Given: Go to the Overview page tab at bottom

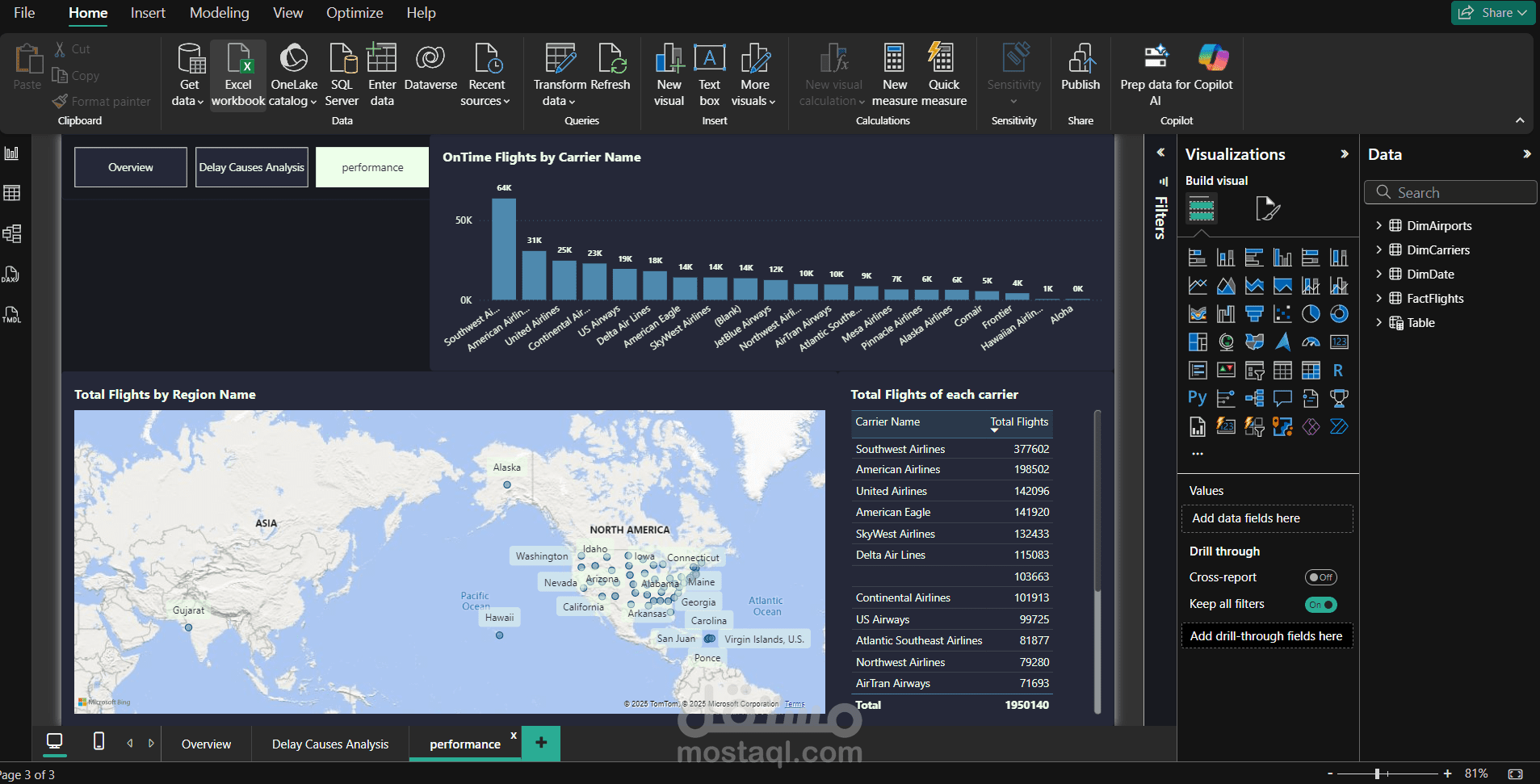Looking at the screenshot, I should [206, 744].
